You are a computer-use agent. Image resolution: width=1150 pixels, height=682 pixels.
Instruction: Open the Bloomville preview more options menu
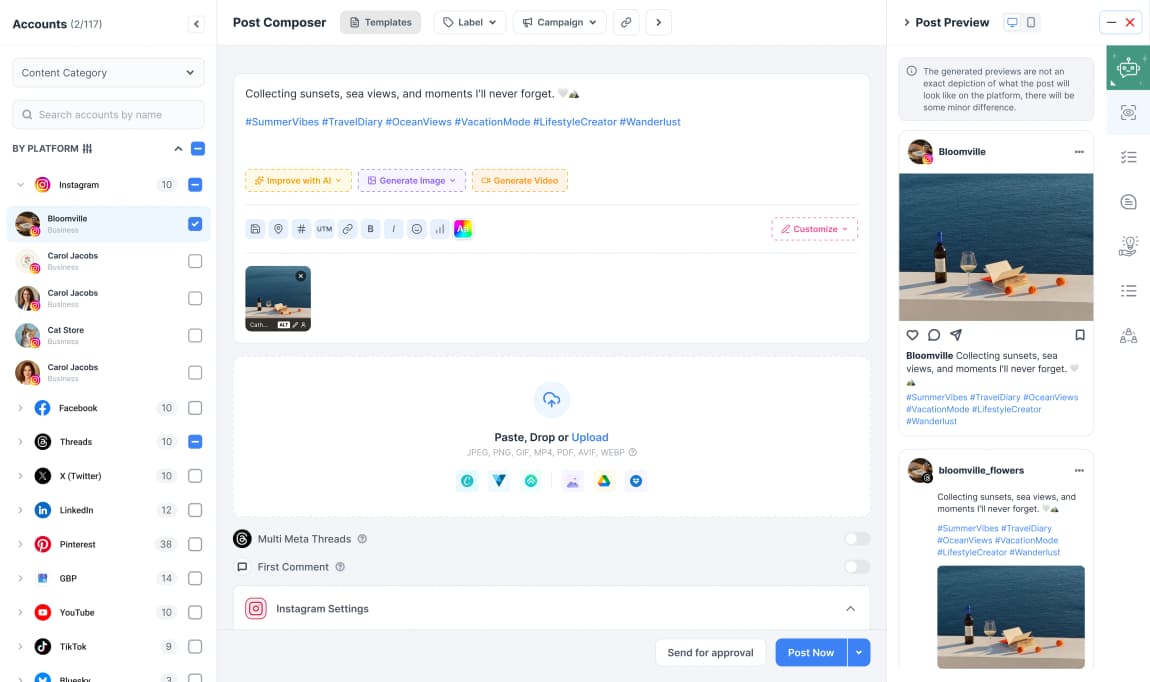click(1079, 152)
